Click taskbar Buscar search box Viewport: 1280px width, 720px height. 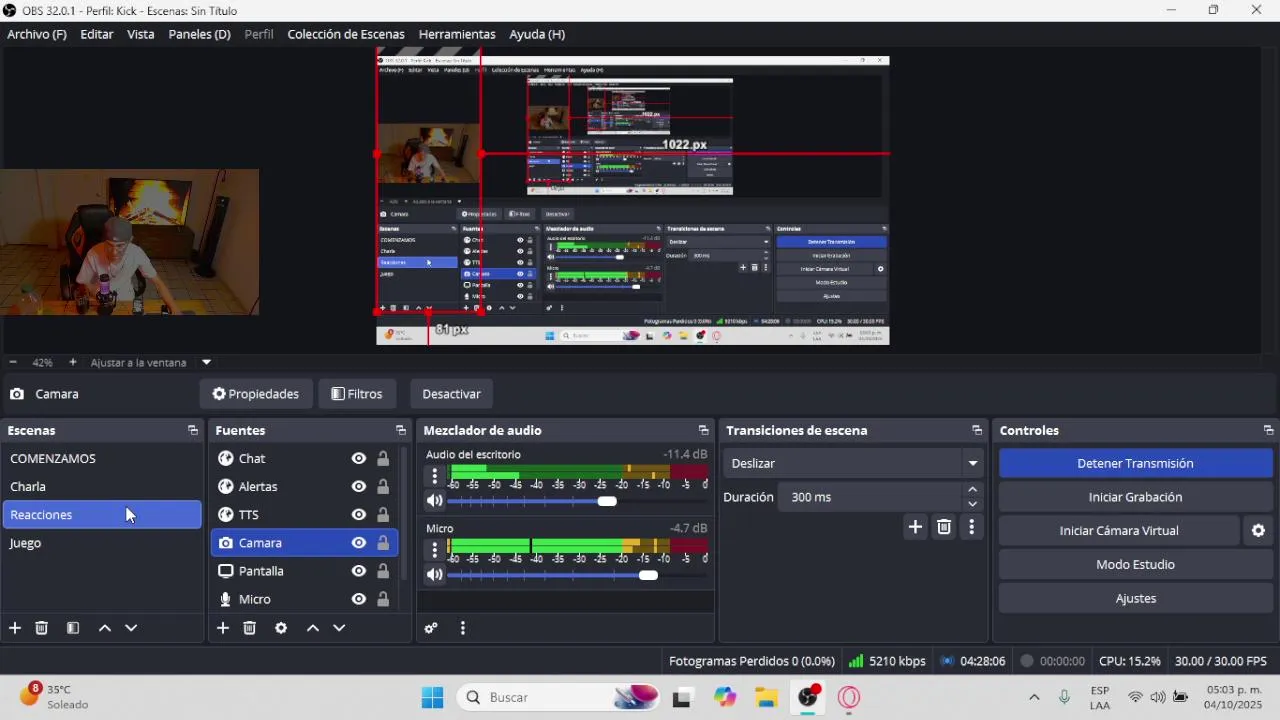tap(560, 697)
